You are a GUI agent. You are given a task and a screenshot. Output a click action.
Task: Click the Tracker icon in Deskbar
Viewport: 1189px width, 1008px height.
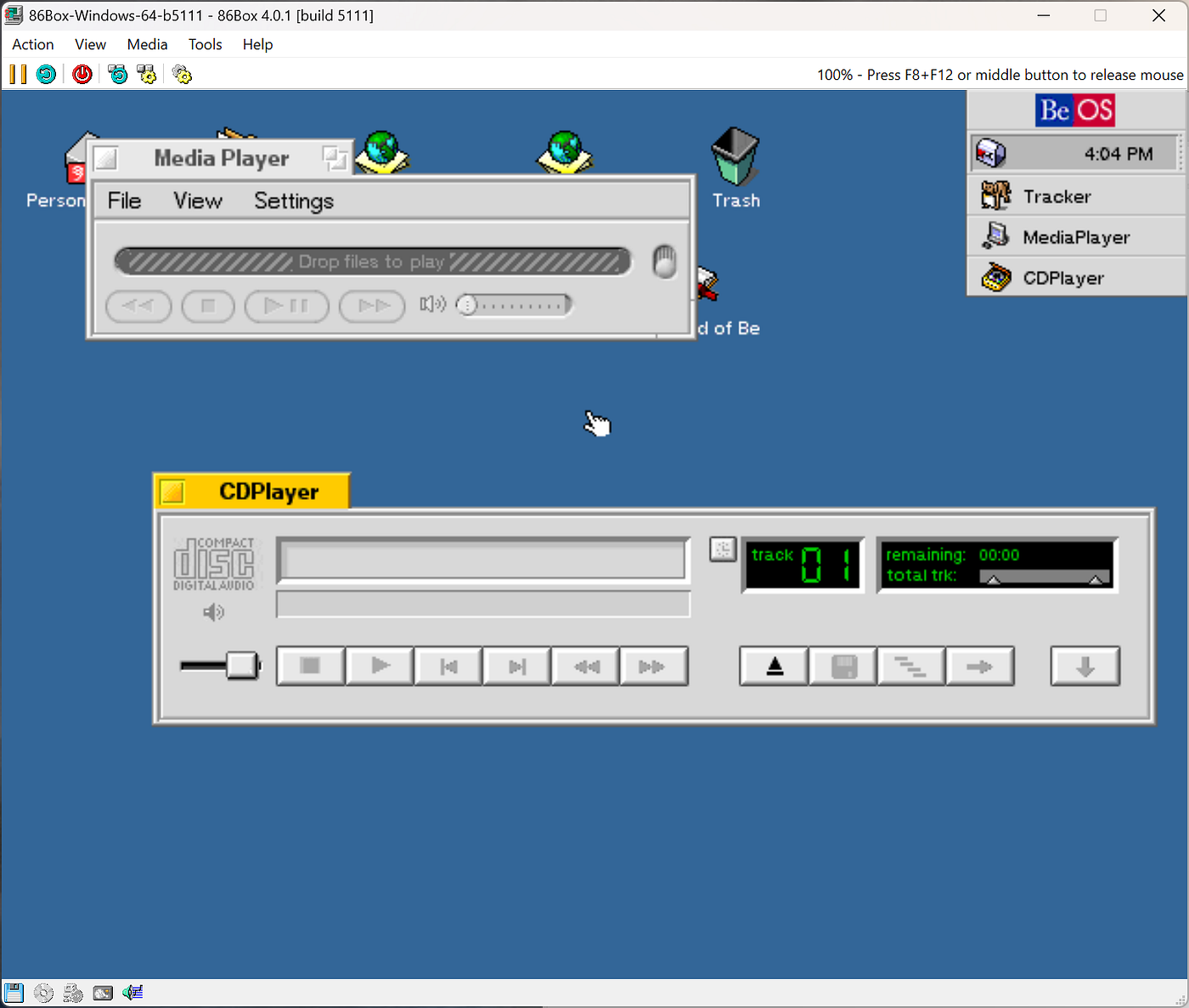996,196
